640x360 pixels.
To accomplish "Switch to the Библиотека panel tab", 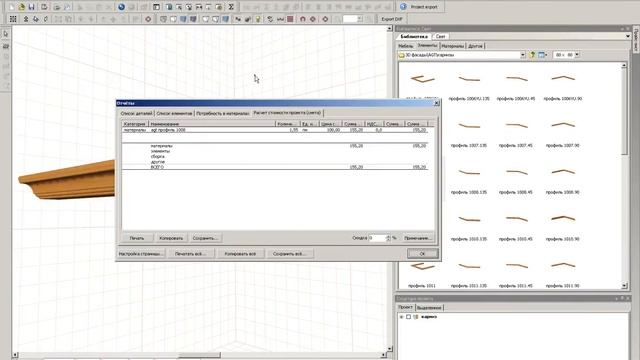I will pyautogui.click(x=414, y=37).
